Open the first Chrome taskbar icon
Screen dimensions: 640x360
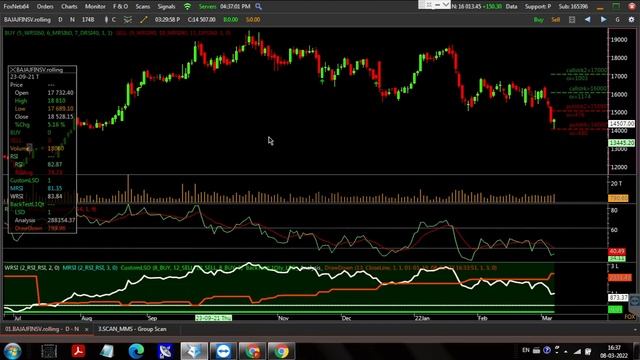[x=252, y=351]
